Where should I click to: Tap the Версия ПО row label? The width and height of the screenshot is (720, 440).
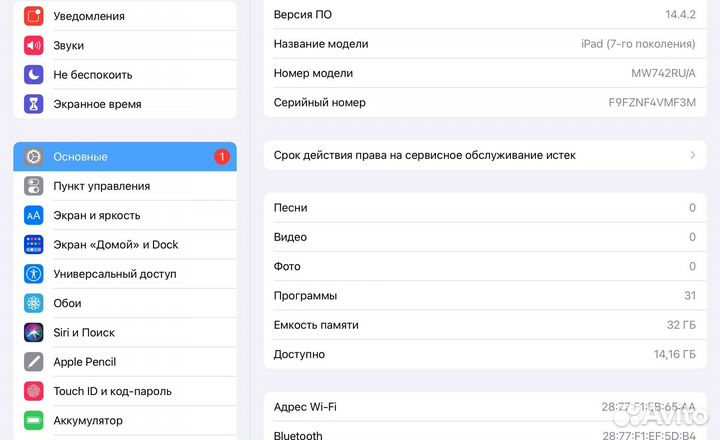coord(303,15)
